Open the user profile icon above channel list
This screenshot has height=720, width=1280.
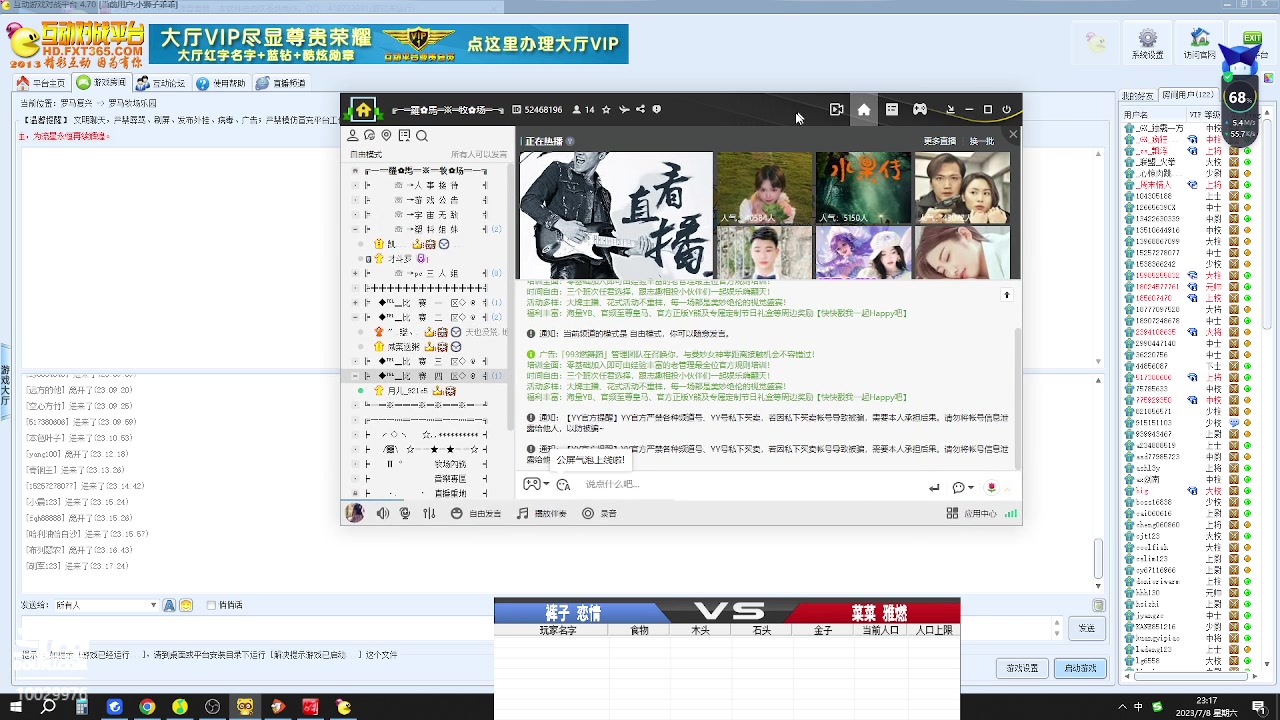[x=352, y=136]
